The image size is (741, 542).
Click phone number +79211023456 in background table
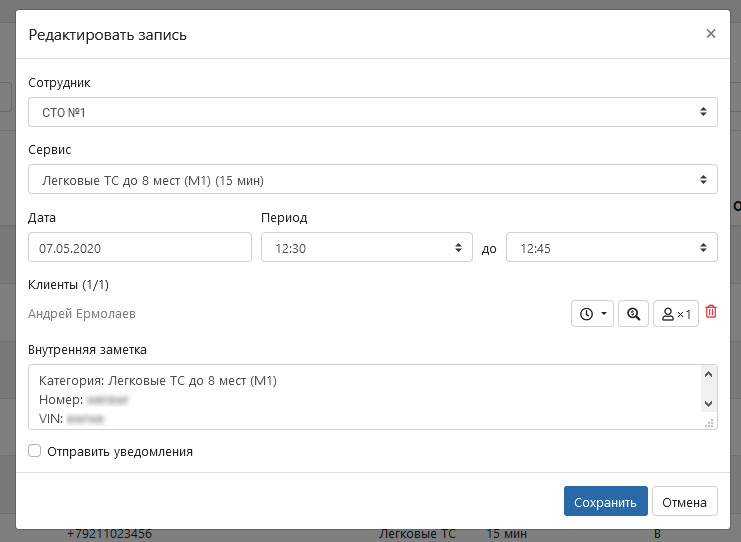[x=110, y=534]
